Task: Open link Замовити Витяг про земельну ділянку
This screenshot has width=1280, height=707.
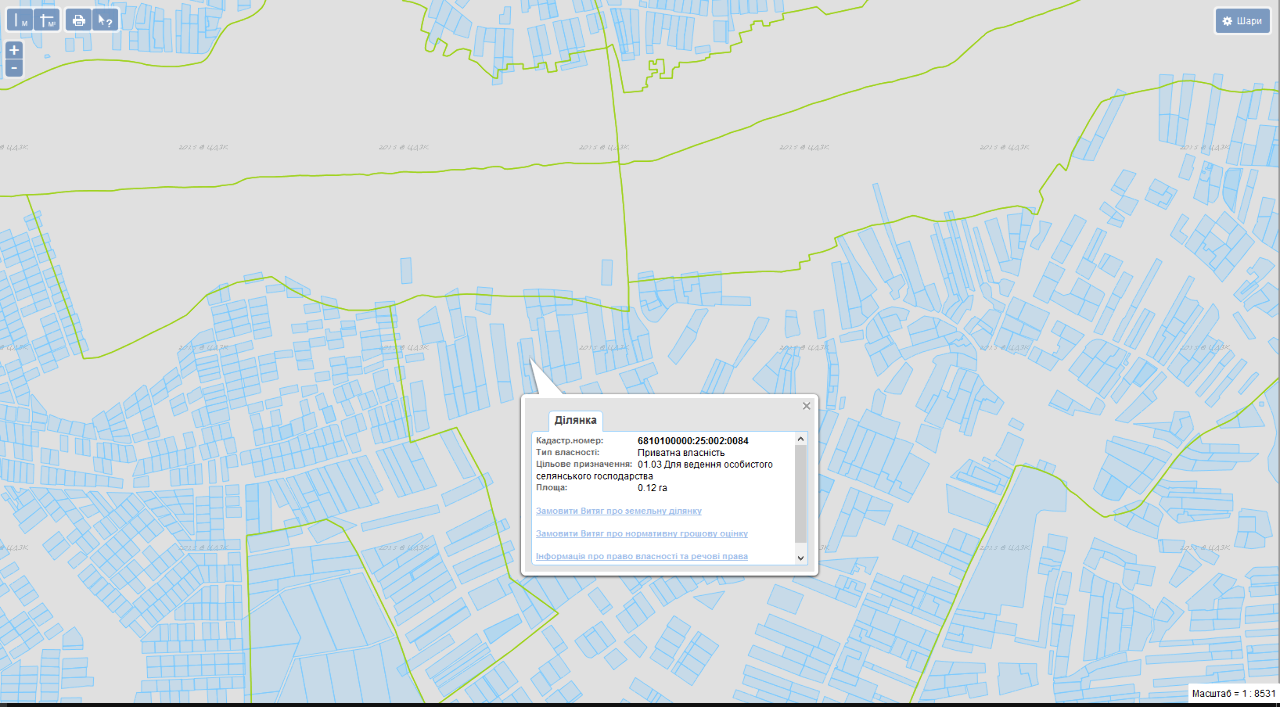Action: pos(618,511)
